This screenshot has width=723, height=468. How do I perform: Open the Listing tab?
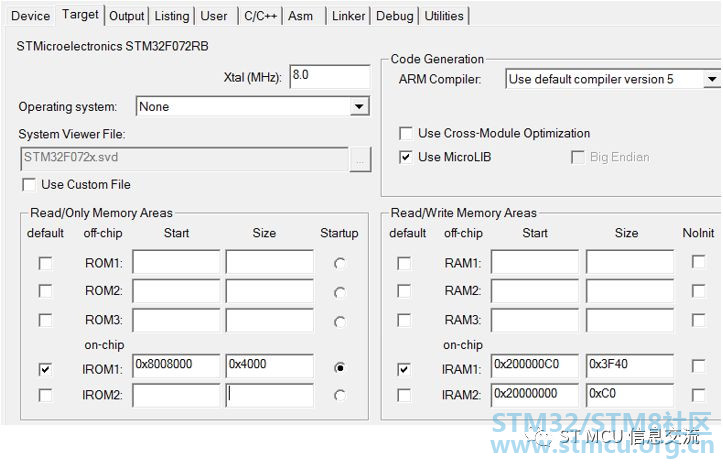tap(172, 16)
